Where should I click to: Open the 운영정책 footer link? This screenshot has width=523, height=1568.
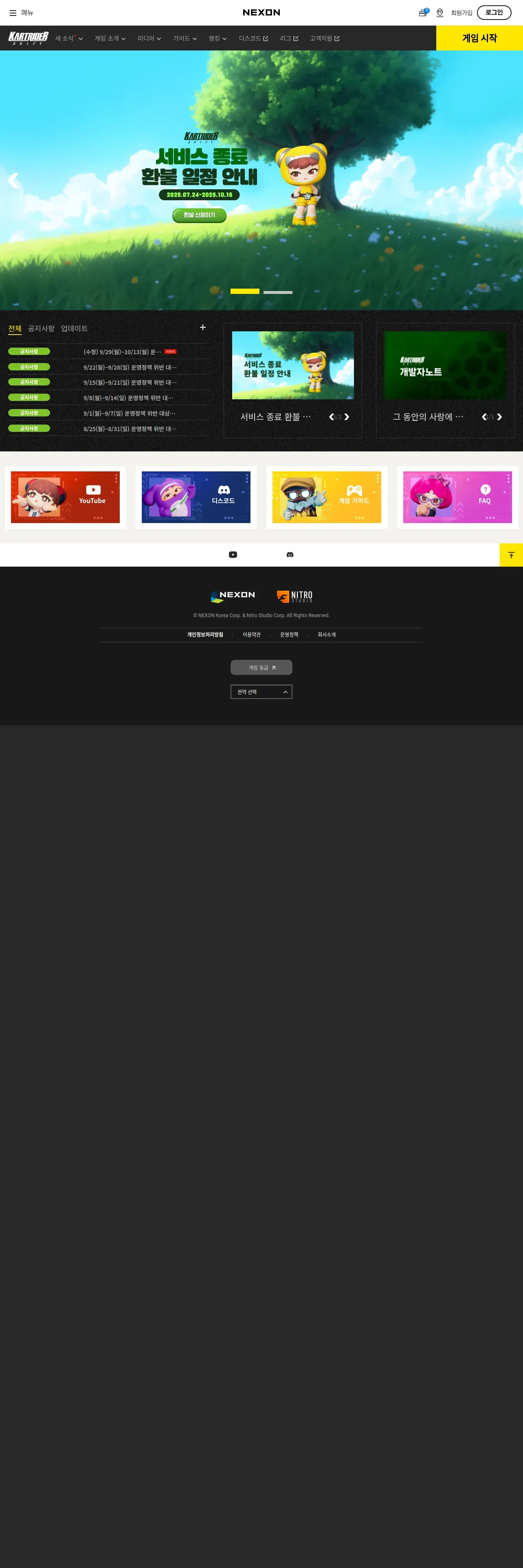pyautogui.click(x=289, y=635)
